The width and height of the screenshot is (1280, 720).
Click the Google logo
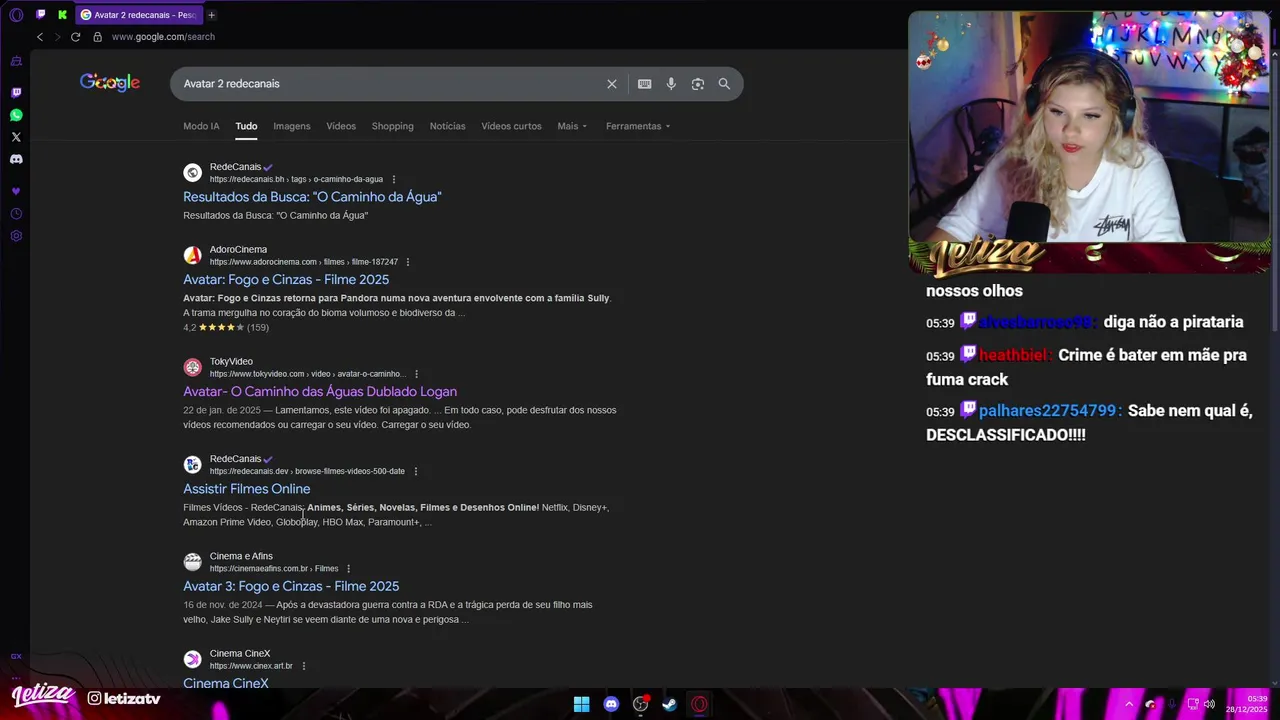click(110, 83)
